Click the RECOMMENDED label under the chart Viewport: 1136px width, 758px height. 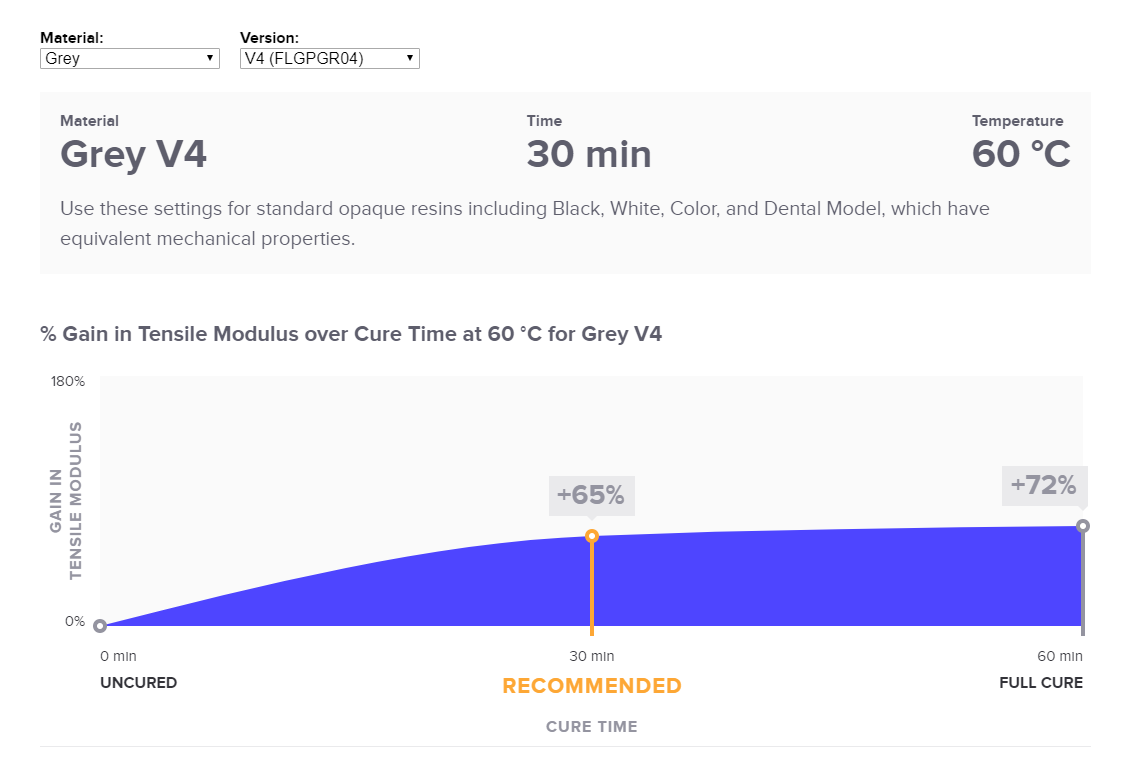tap(592, 686)
